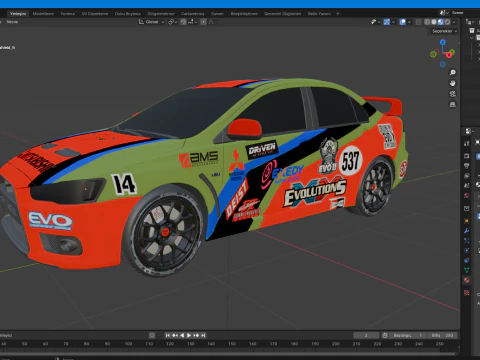Open the Tool properties tab
The width and height of the screenshot is (480, 360).
467,143
